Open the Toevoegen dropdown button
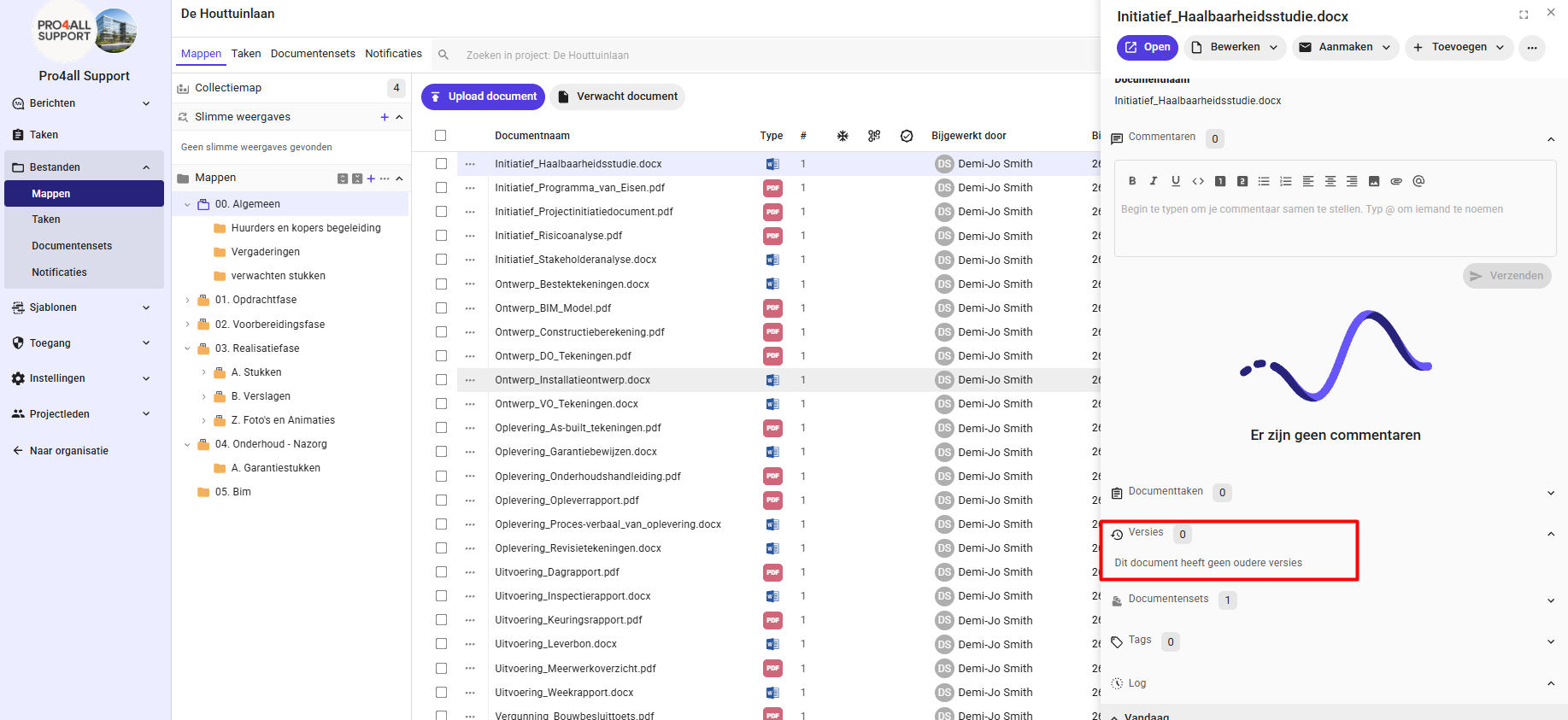The height and width of the screenshot is (720, 1568). tap(1459, 48)
